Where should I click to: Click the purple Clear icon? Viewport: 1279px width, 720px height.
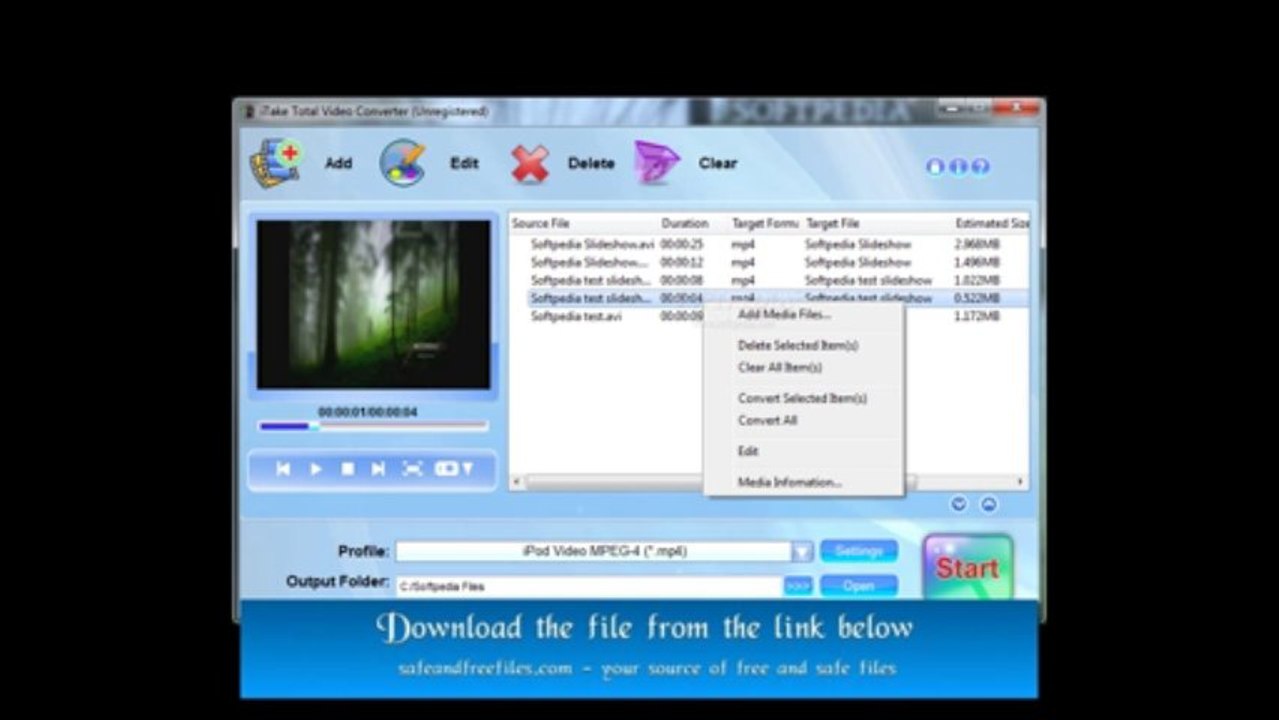click(x=657, y=163)
